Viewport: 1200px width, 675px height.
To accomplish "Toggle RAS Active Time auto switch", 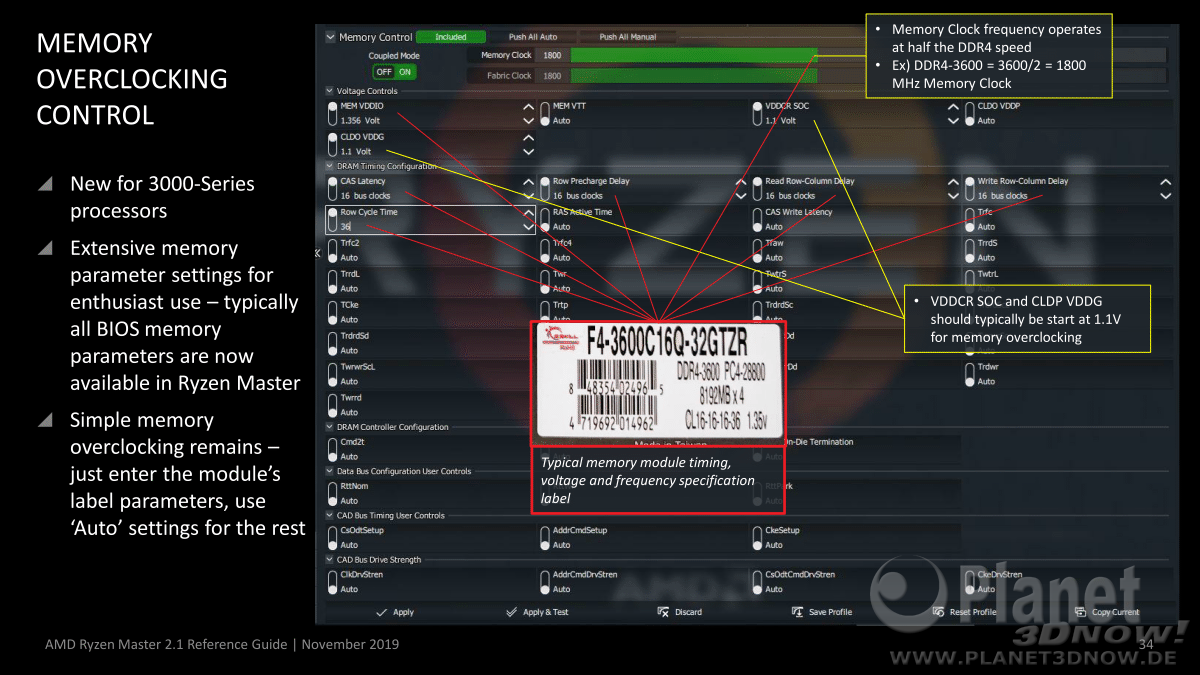I will (x=545, y=219).
